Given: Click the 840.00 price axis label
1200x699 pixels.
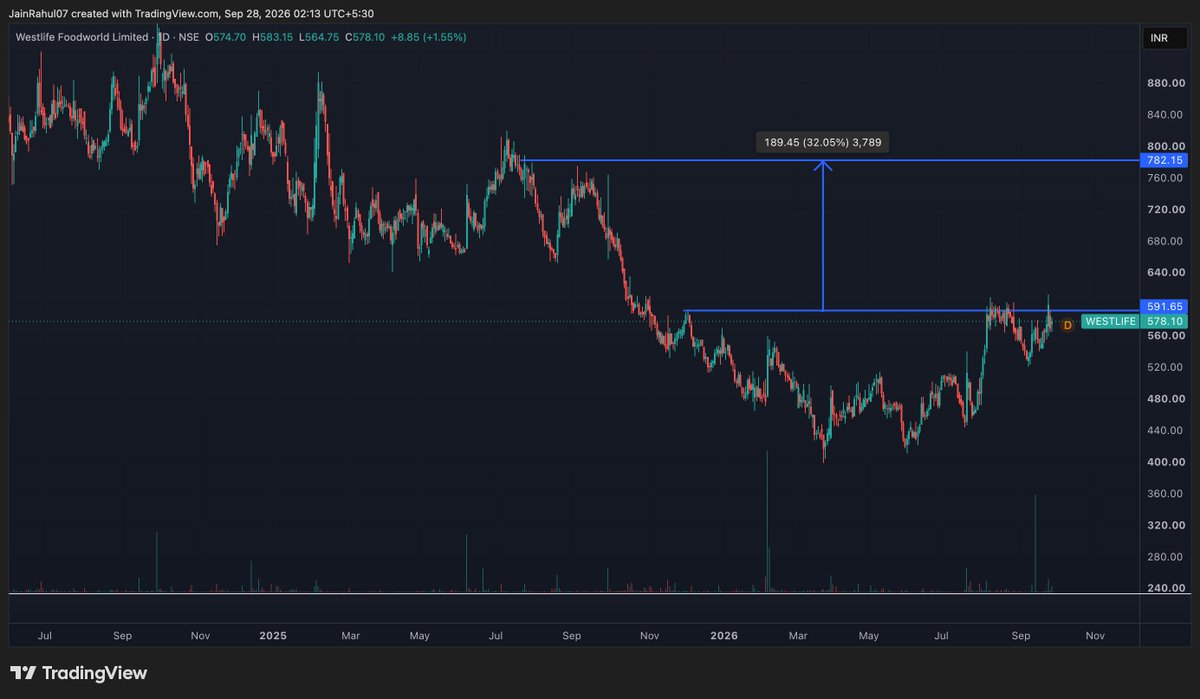Looking at the screenshot, I should (x=1165, y=115).
